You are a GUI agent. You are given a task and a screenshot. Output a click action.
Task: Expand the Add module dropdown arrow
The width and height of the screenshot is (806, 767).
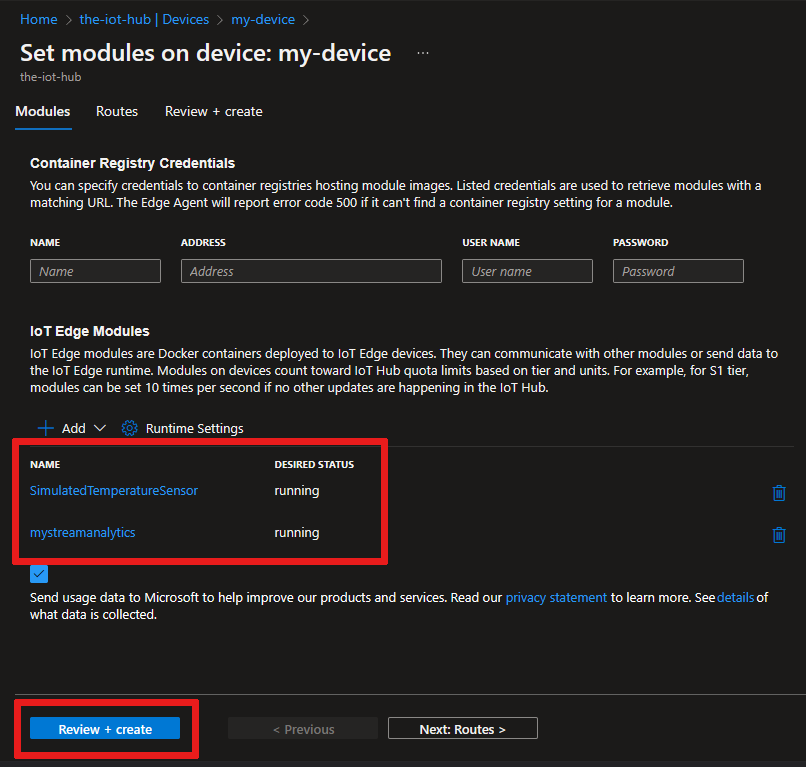[x=99, y=428]
